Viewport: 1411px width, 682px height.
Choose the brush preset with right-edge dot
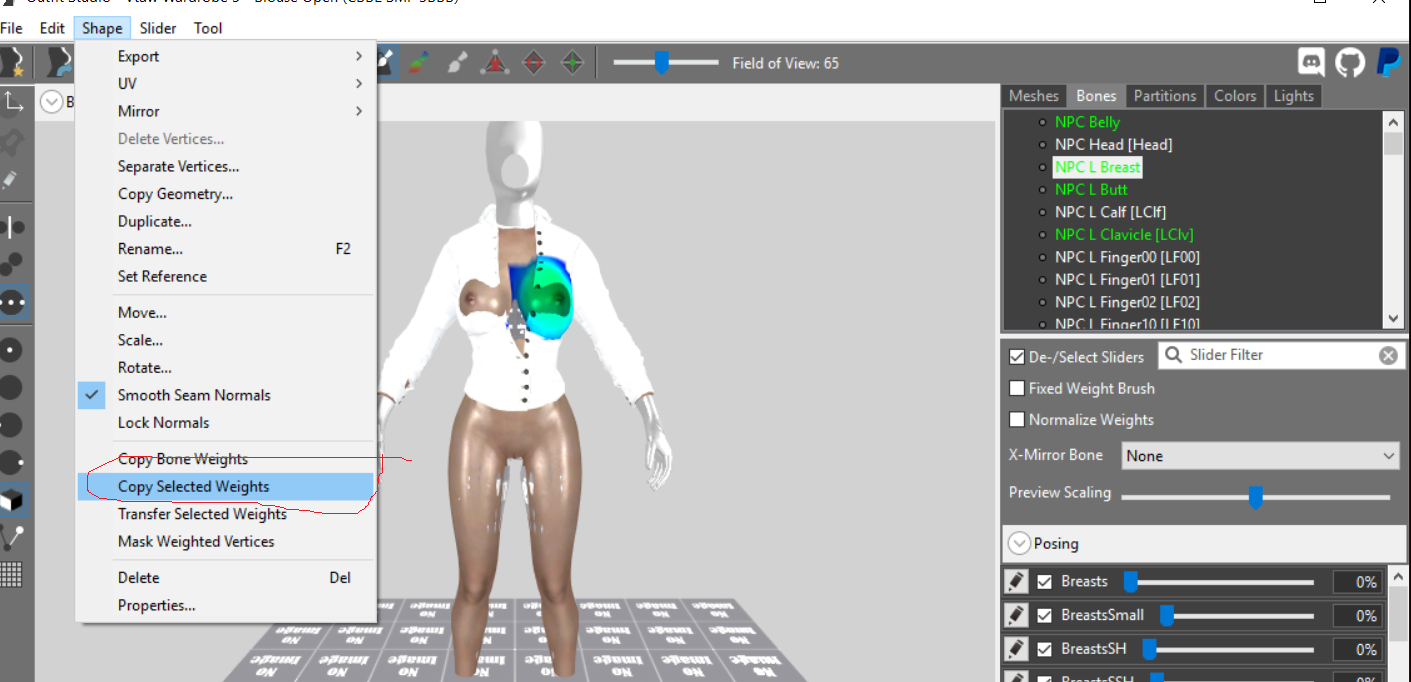point(13,463)
